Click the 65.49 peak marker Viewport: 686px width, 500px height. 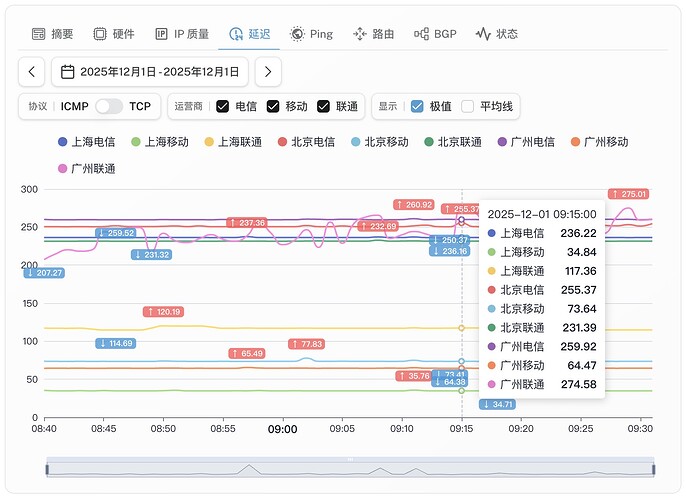[x=247, y=353]
